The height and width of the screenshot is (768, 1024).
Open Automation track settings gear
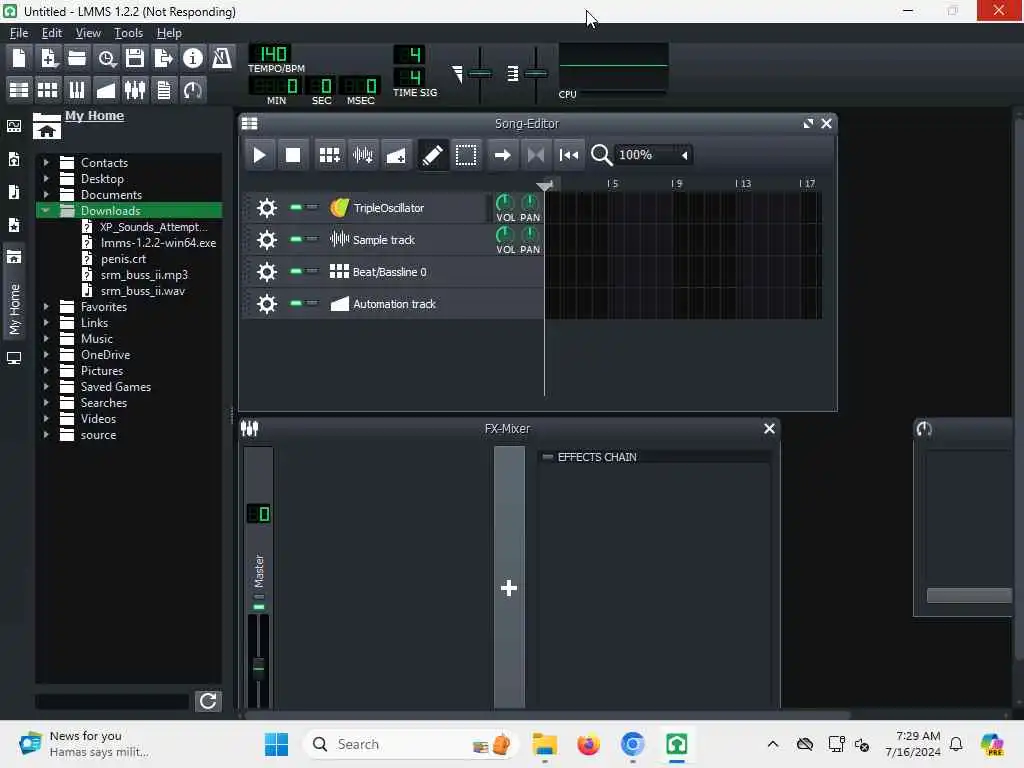coord(266,304)
